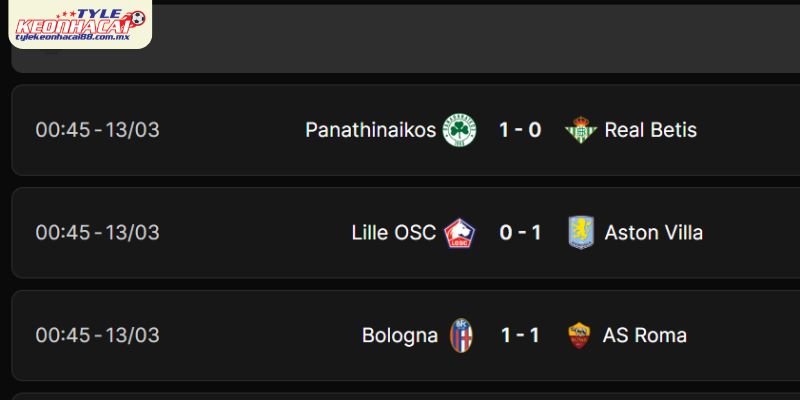The height and width of the screenshot is (400, 800).
Task: Open the Lille OSC team name
Action: [x=394, y=233]
